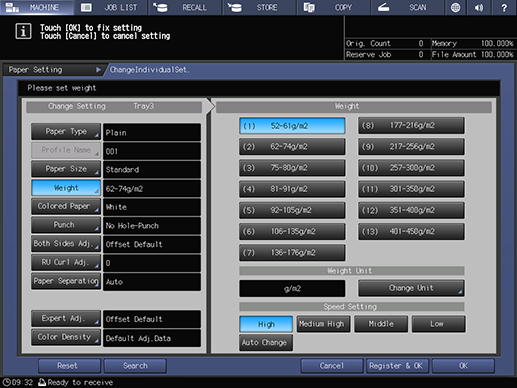517x388 pixels.
Task: Select weight (4) 81-91g/m2
Action: [x=292, y=189]
